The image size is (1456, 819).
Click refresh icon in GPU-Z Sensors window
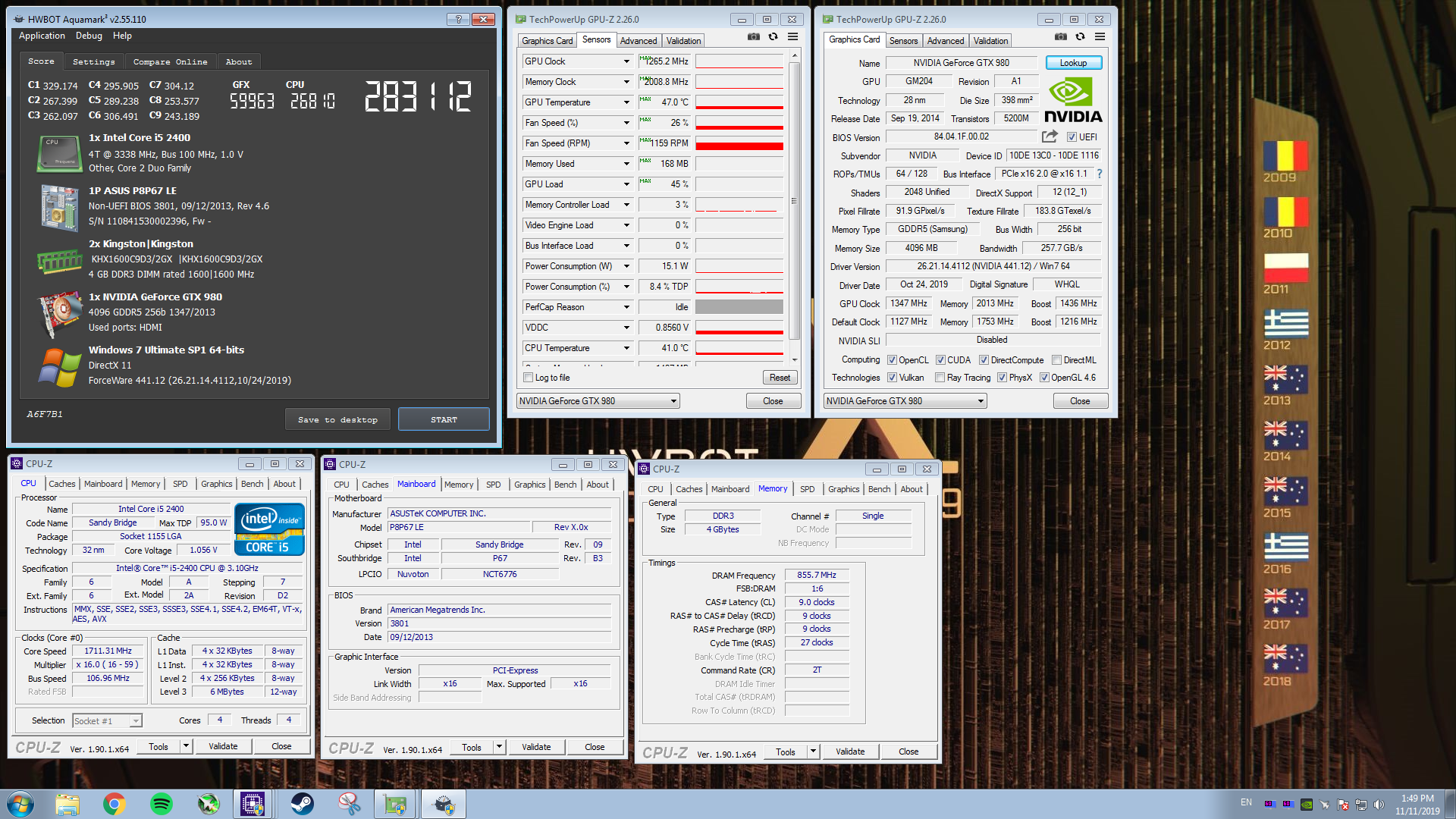point(773,36)
